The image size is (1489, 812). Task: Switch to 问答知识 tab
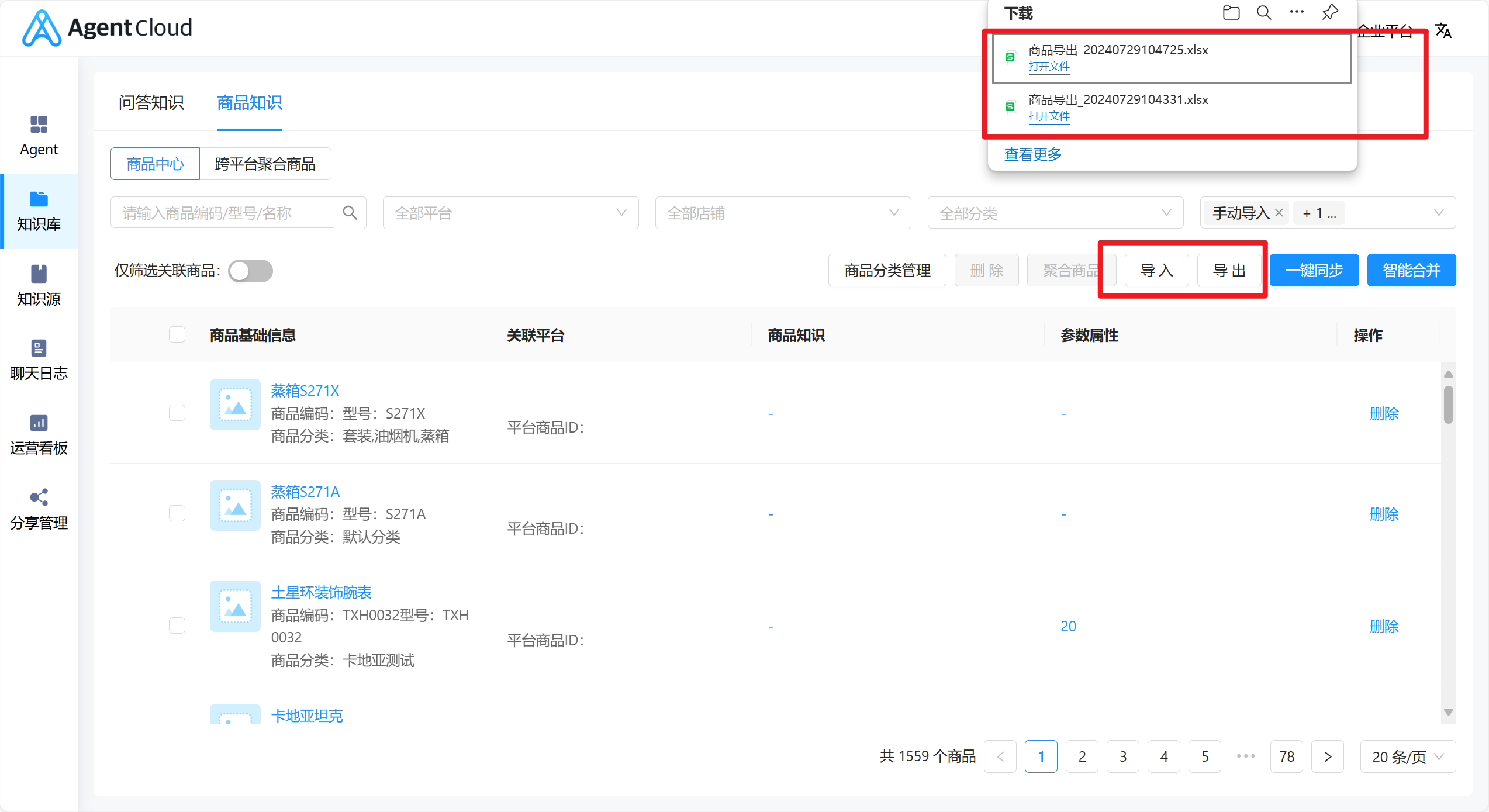click(151, 103)
